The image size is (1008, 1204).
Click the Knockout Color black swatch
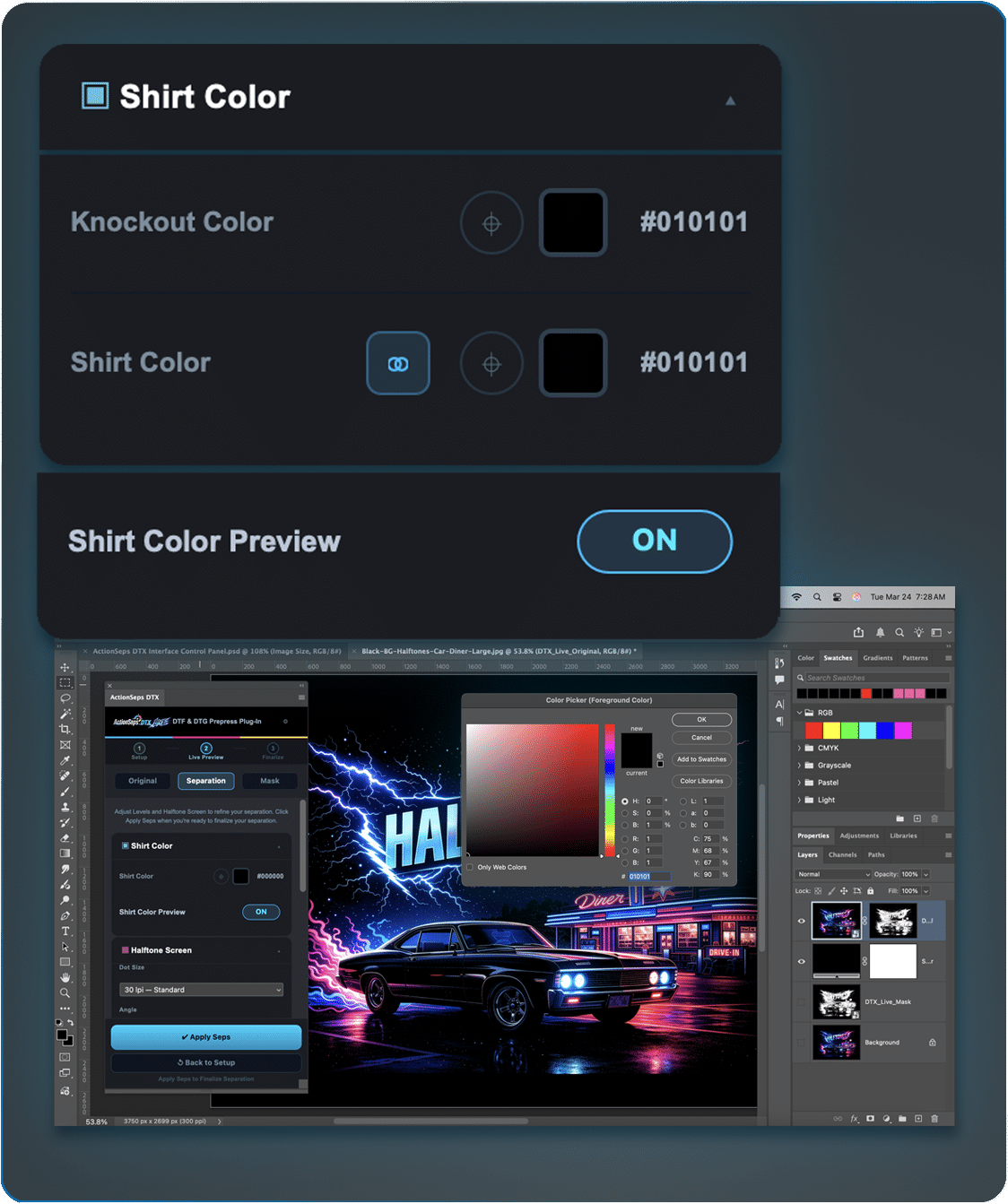[573, 223]
